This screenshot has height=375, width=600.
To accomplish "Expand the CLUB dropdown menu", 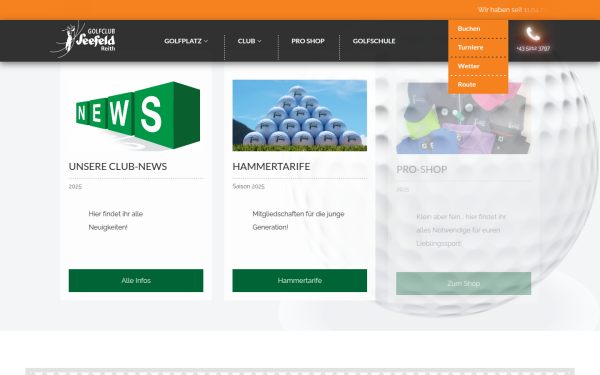I will [249, 41].
